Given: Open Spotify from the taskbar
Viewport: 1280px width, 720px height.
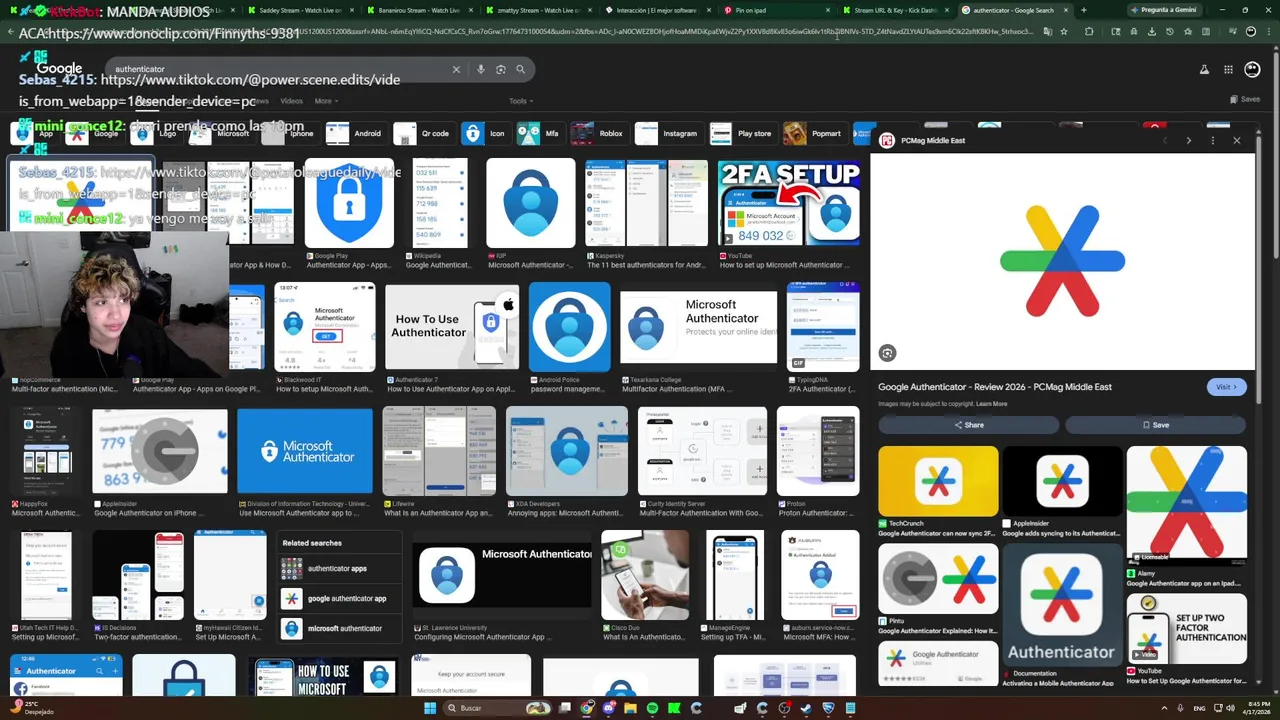Looking at the screenshot, I should 652,708.
